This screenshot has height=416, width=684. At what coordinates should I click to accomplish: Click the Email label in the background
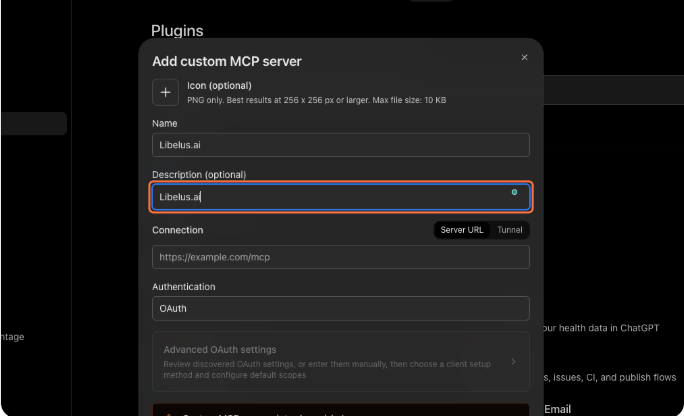pyautogui.click(x=557, y=409)
